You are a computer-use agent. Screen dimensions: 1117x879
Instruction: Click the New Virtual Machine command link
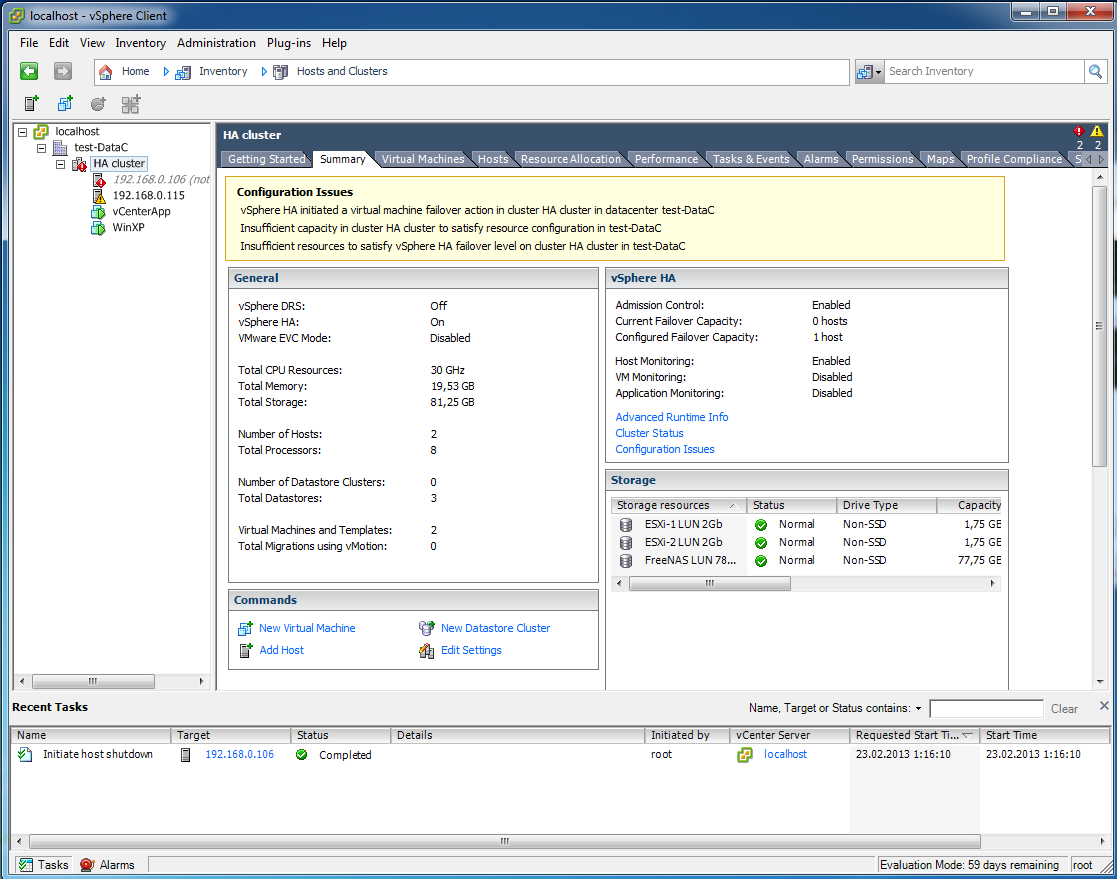307,628
